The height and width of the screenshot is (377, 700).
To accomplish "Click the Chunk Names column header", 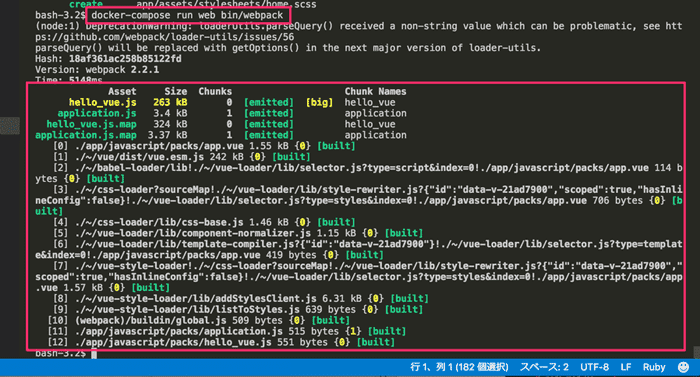I will tap(375, 92).
